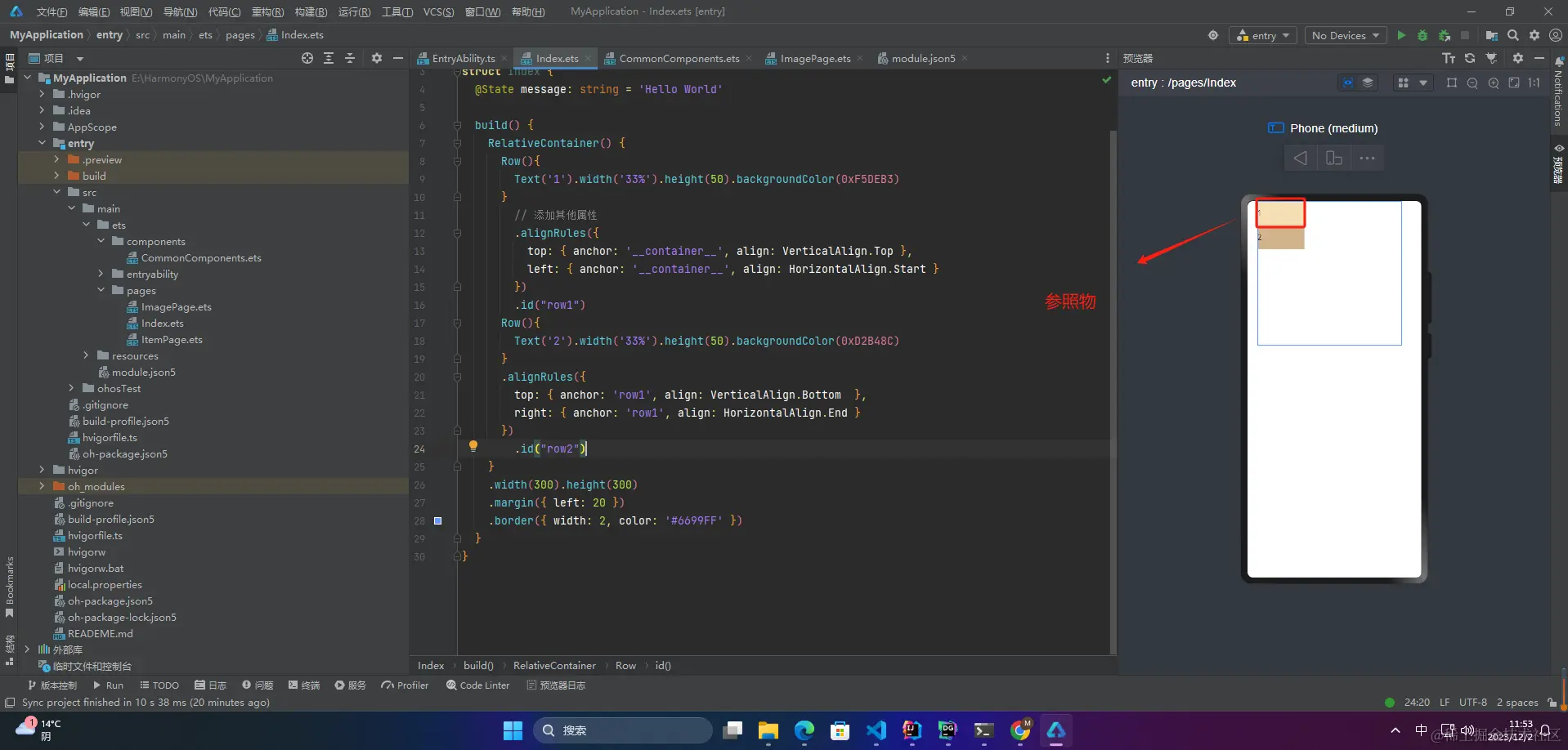Open the No Devices selector
The height and width of the screenshot is (750, 1568).
pos(1345,35)
